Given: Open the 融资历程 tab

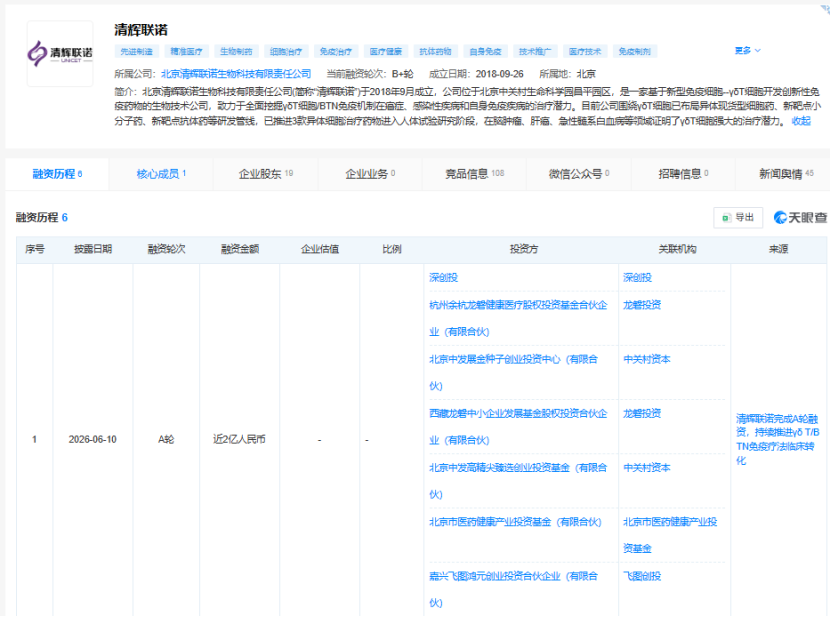Looking at the screenshot, I should pyautogui.click(x=57, y=174).
